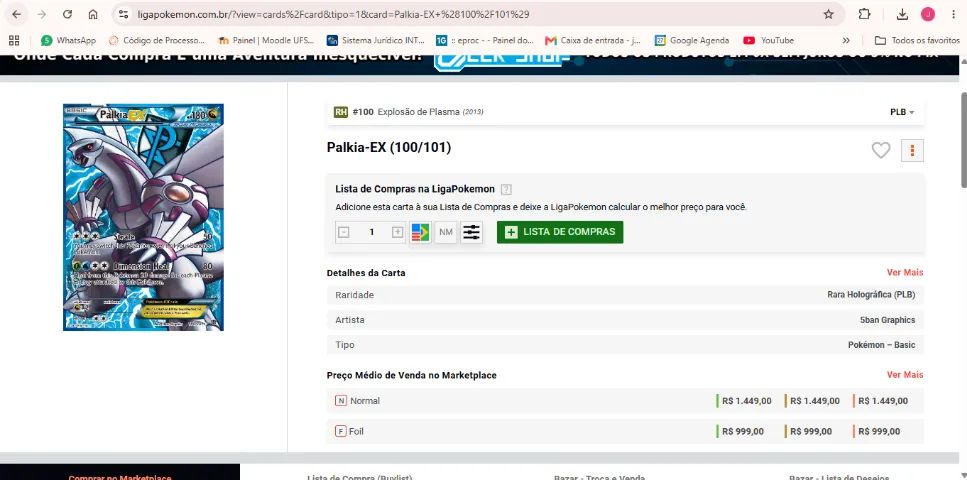967x480 pixels.
Task: Click Rara Holográfica (PLB) rarity
Action: pyautogui.click(x=871, y=295)
